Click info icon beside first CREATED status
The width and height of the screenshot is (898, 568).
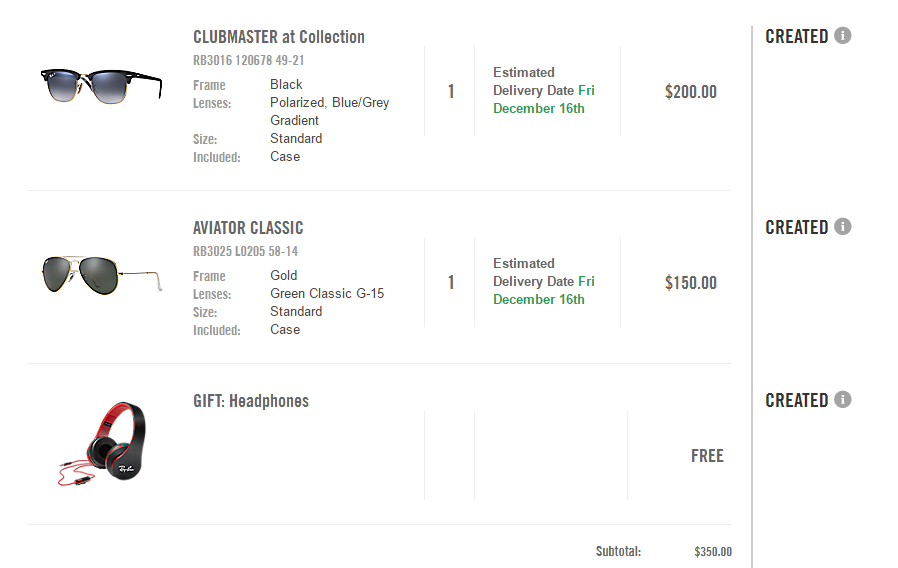(843, 36)
